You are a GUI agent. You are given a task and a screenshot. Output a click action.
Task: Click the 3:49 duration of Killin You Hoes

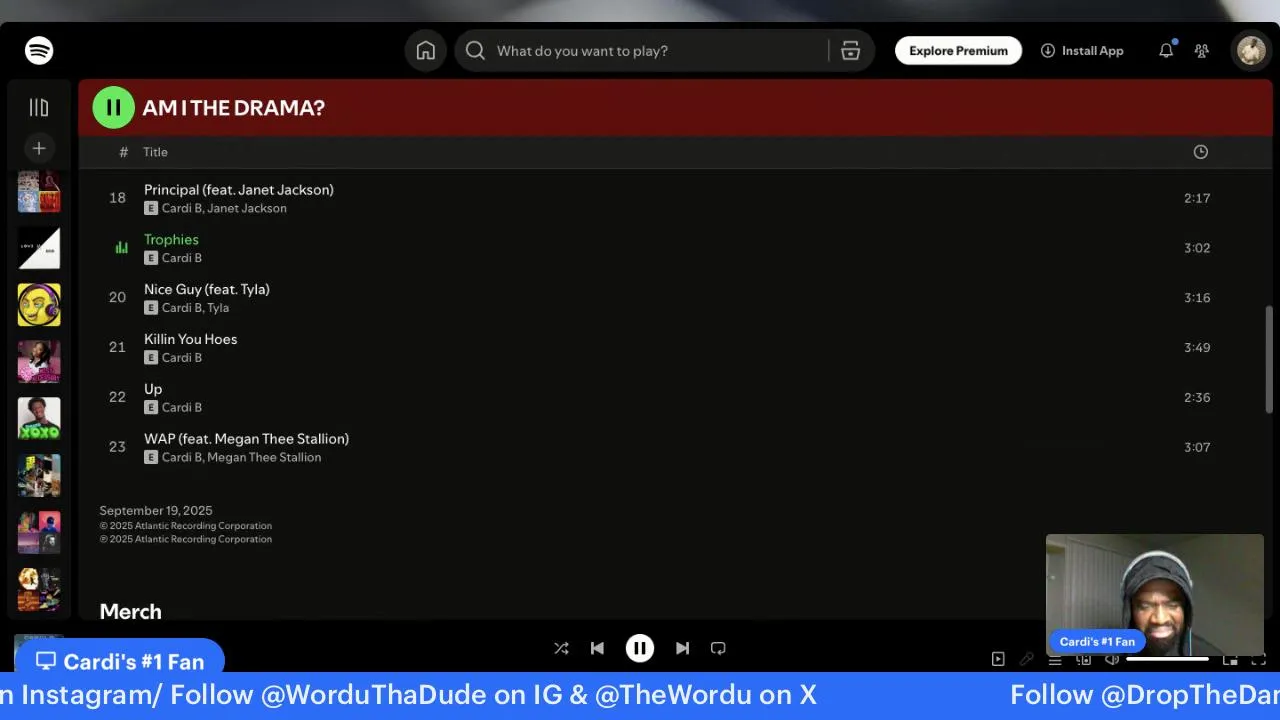(x=1197, y=347)
